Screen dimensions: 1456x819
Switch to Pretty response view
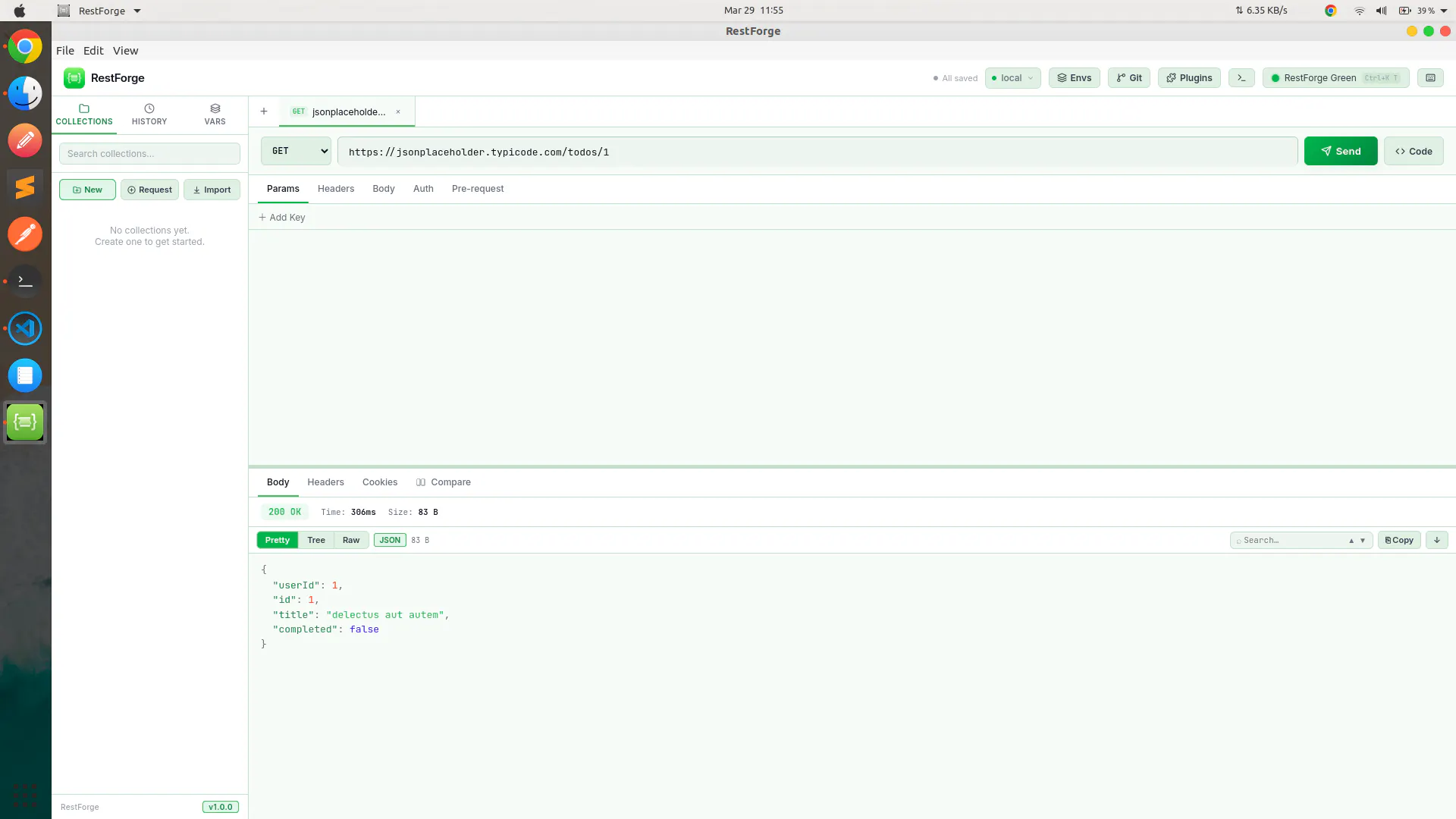pyautogui.click(x=278, y=540)
